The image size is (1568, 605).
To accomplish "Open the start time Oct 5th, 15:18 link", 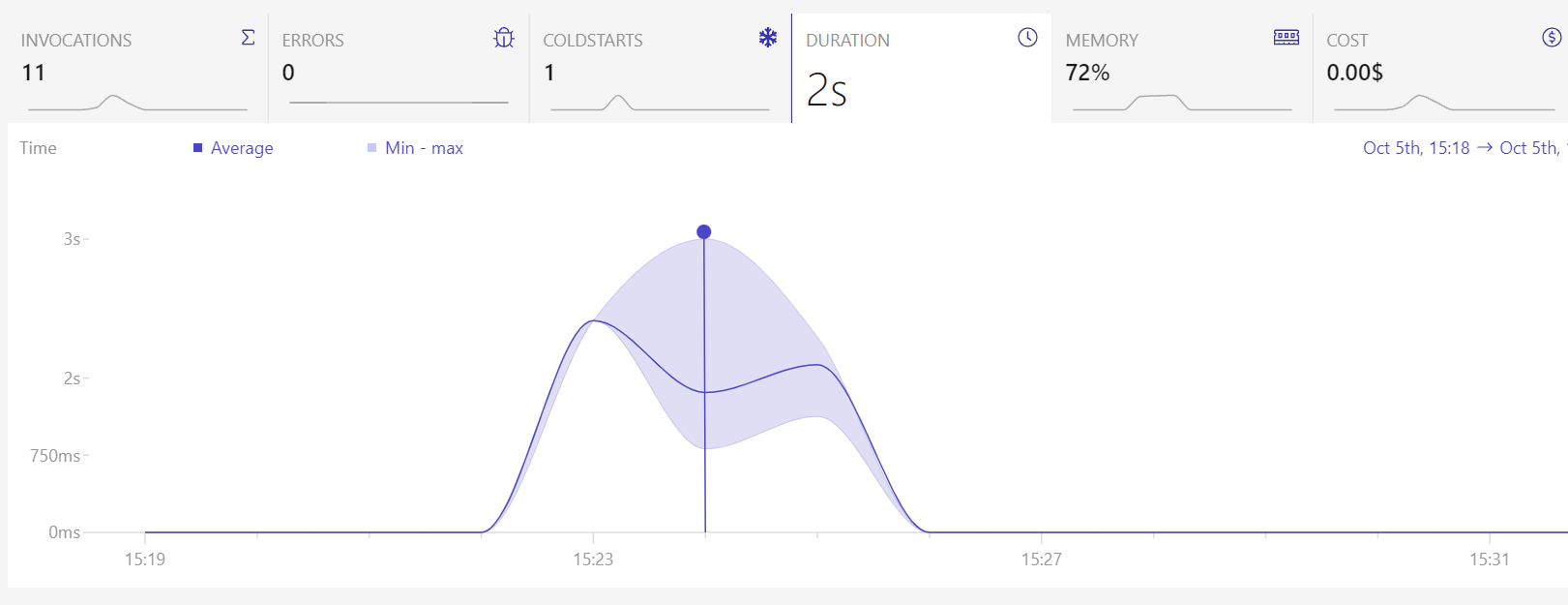I will click(1414, 148).
